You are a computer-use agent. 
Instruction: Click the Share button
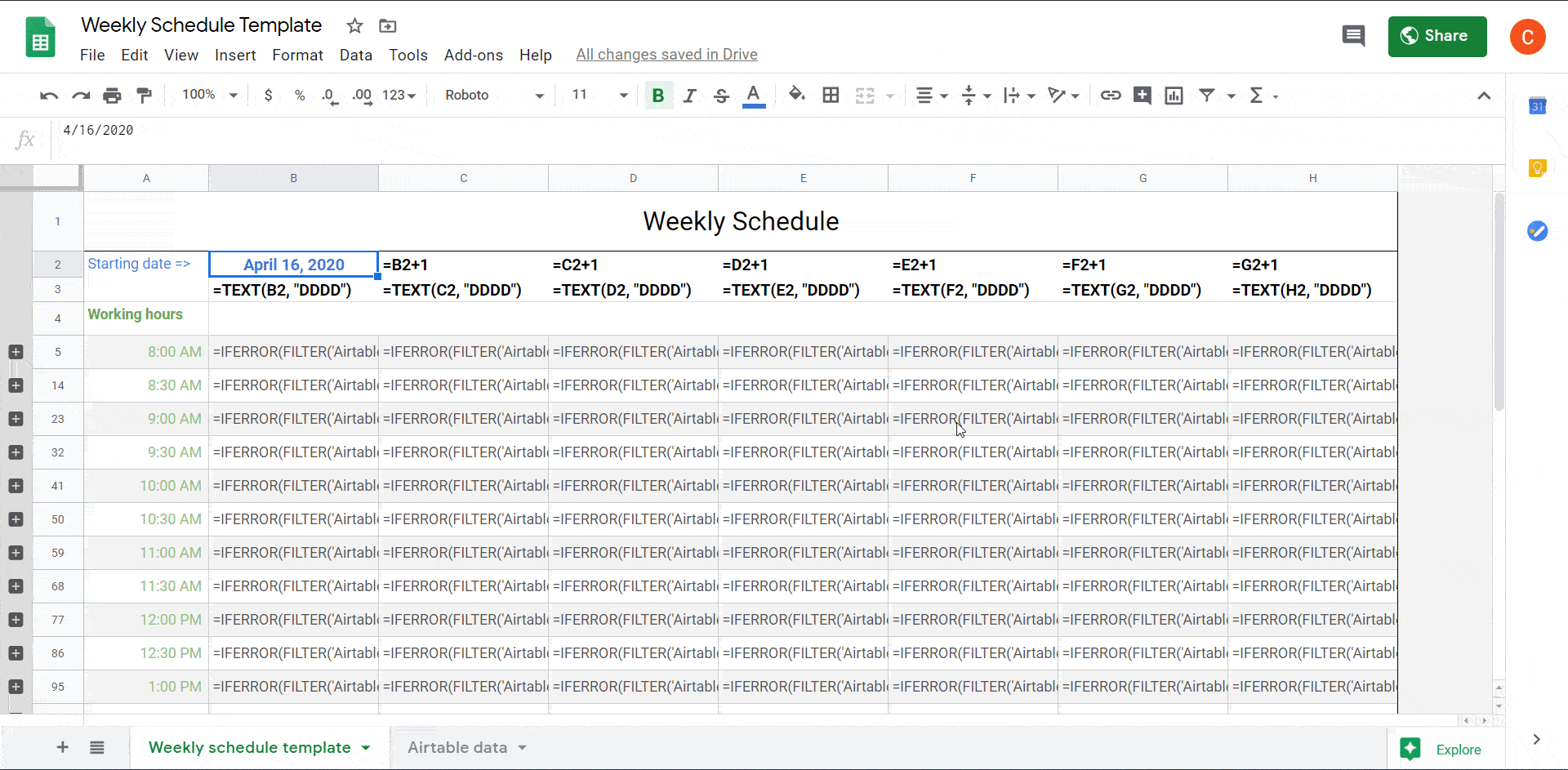1437,37
